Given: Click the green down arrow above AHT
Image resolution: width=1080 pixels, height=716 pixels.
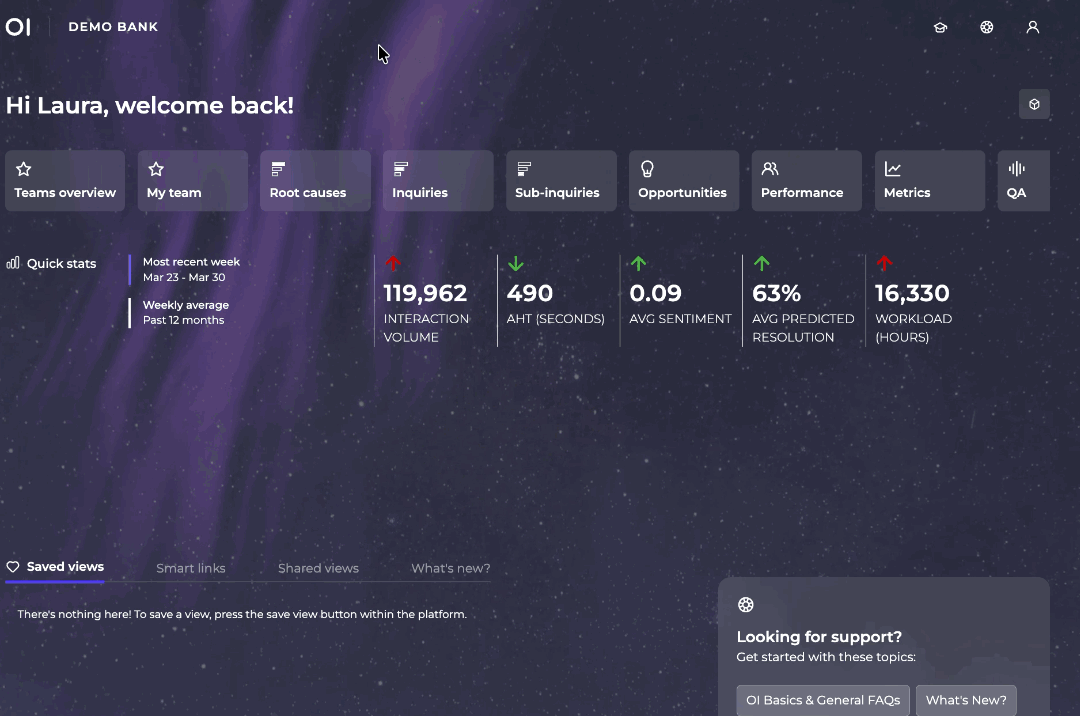Looking at the screenshot, I should 516,263.
